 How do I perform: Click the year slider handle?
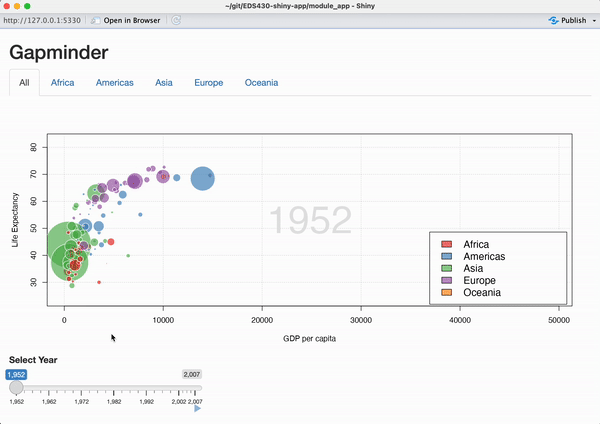17,387
